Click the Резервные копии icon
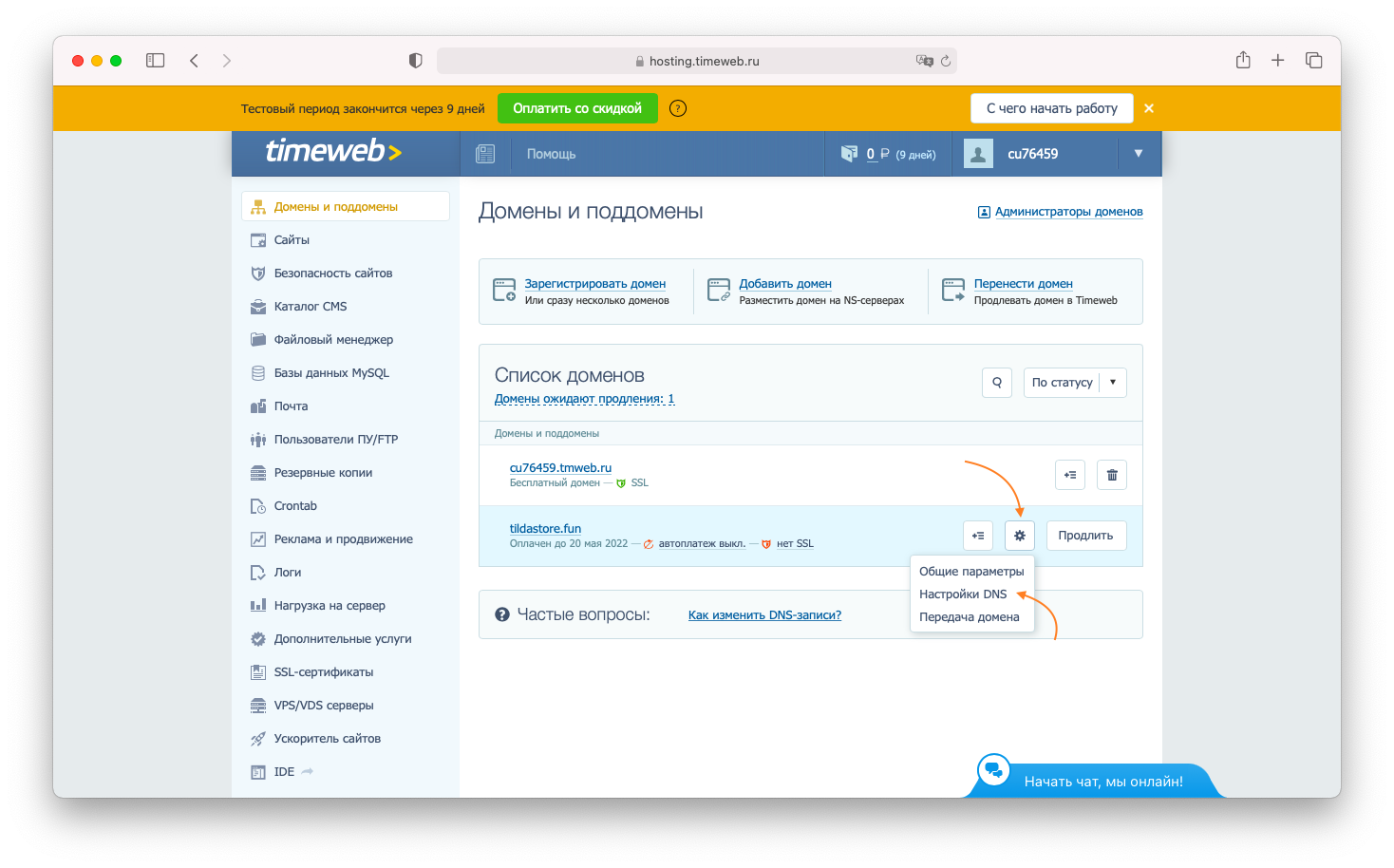 [x=258, y=473]
